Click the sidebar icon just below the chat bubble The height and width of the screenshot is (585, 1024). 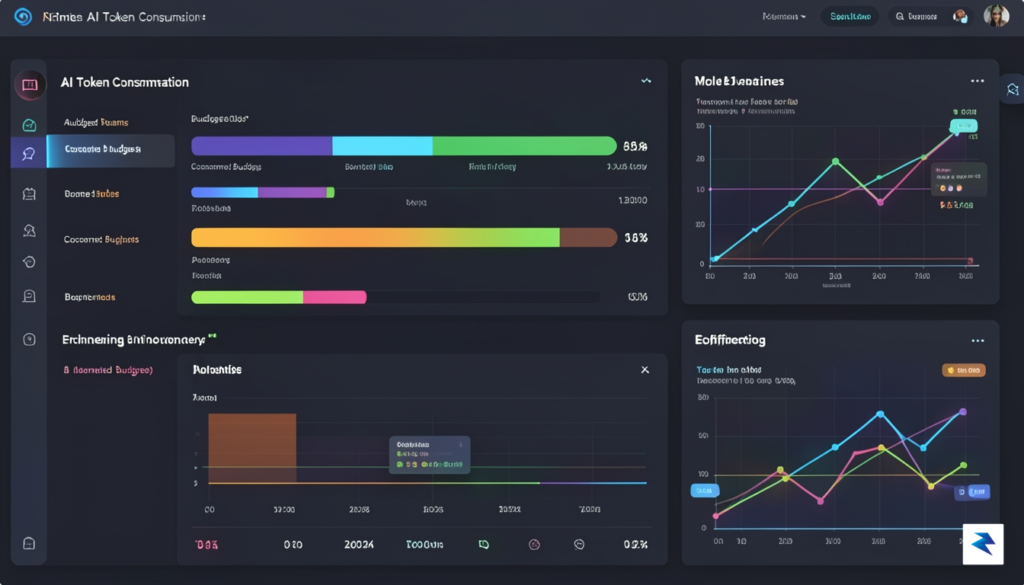(29, 194)
